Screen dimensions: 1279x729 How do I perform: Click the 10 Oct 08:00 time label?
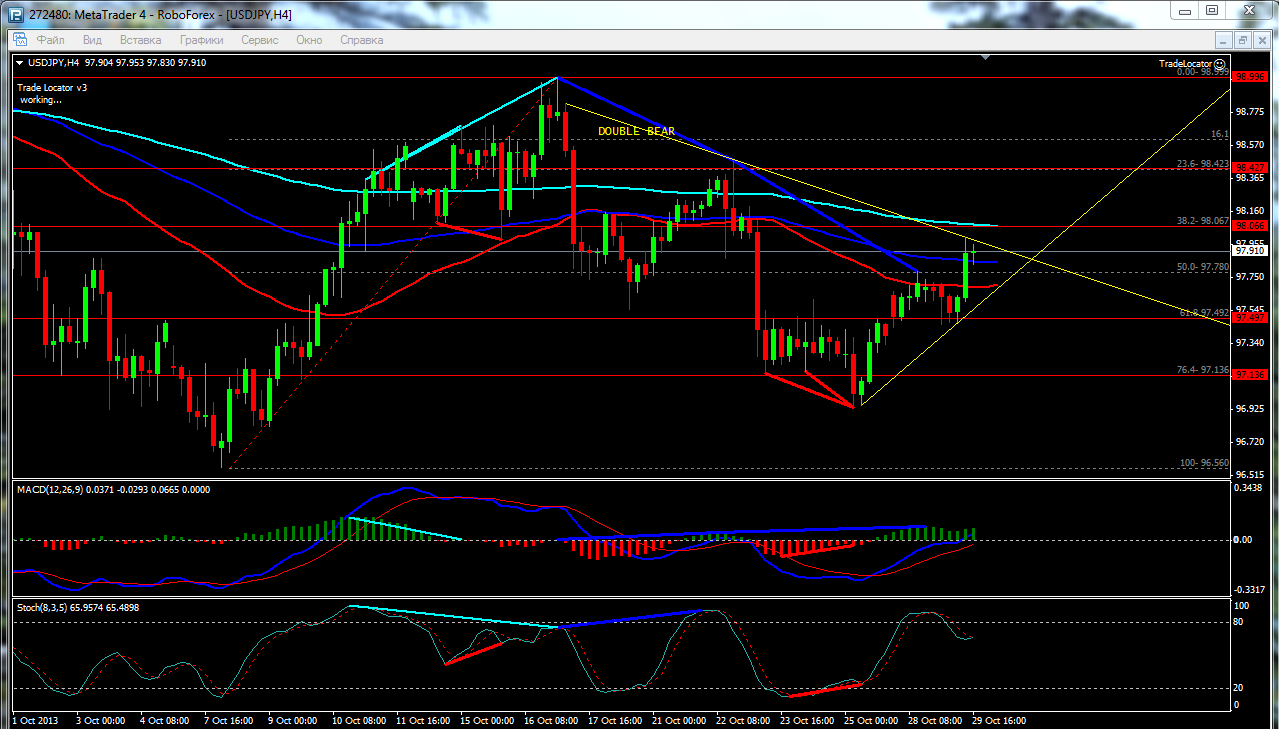click(359, 720)
